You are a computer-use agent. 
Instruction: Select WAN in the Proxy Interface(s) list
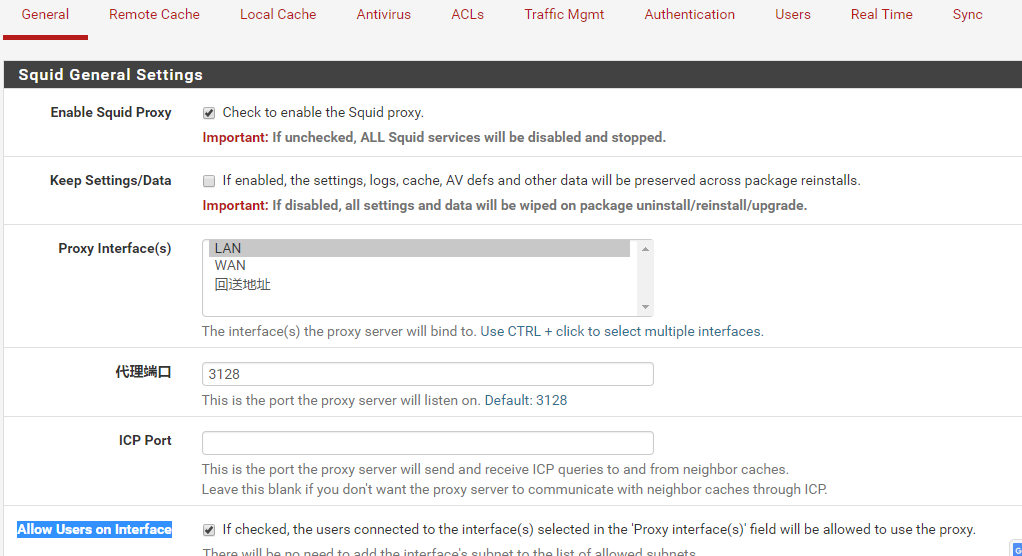pyautogui.click(x=419, y=265)
